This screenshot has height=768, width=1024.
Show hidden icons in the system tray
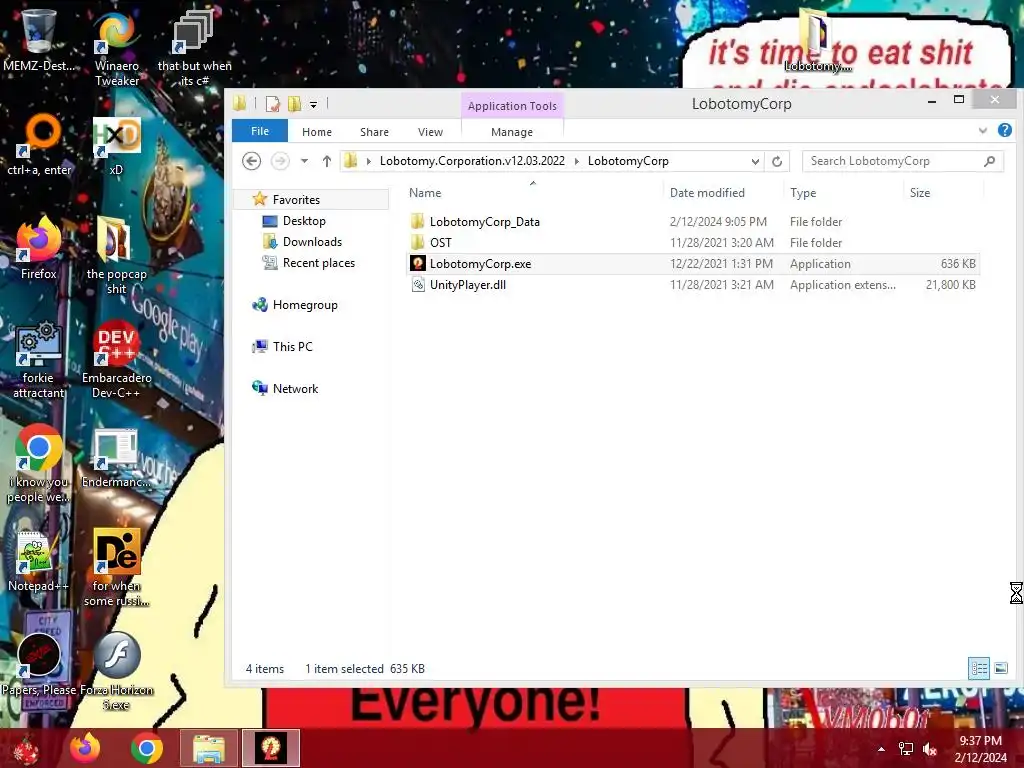pos(882,749)
